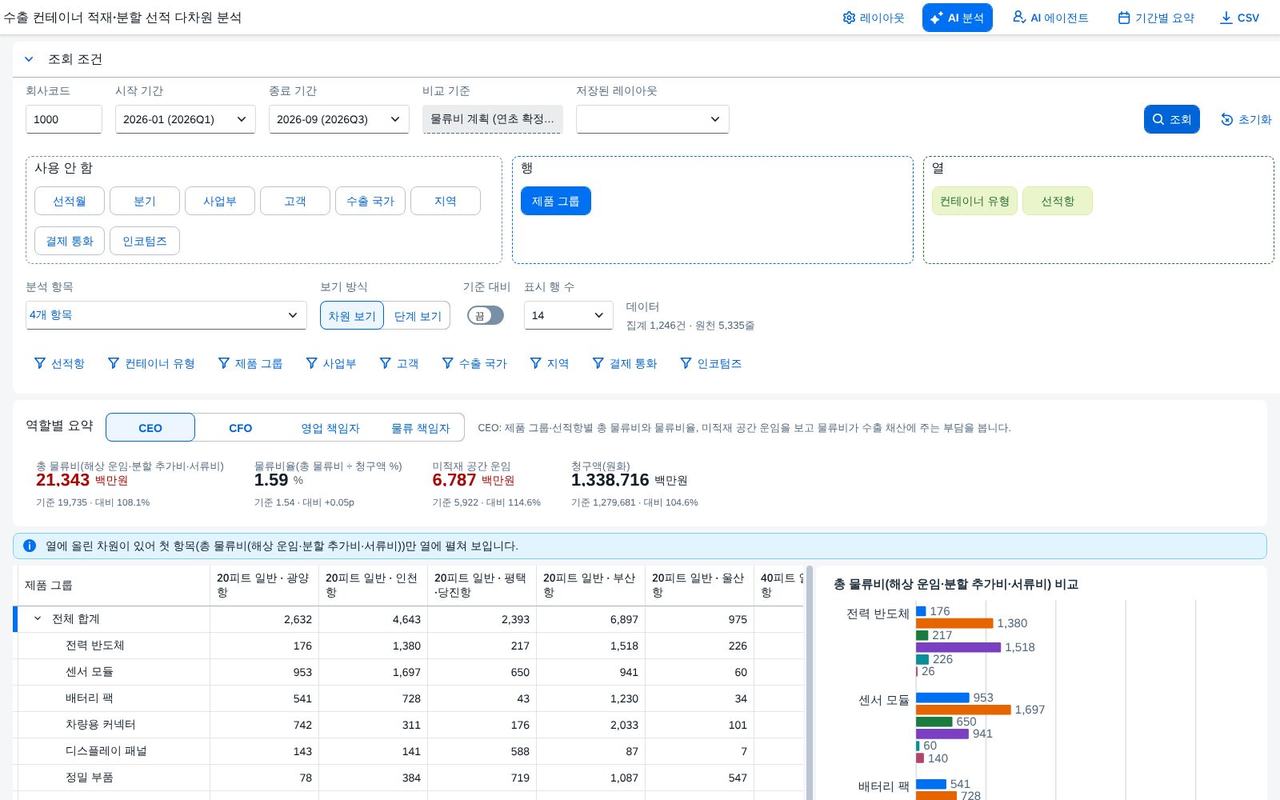Open the AI 에이전트 person icon
1280x800 pixels.
coord(1019,17)
